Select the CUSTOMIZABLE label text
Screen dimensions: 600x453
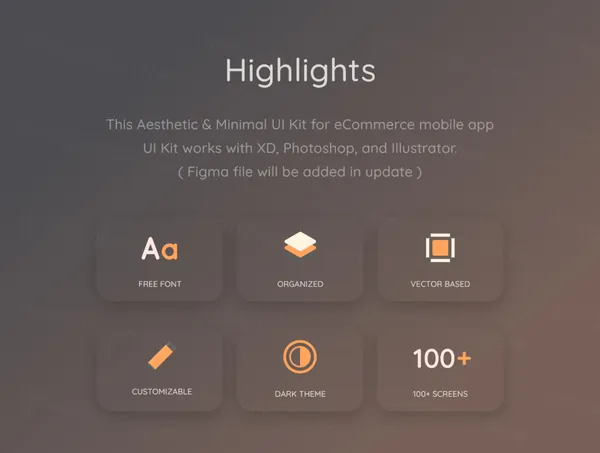(x=162, y=391)
